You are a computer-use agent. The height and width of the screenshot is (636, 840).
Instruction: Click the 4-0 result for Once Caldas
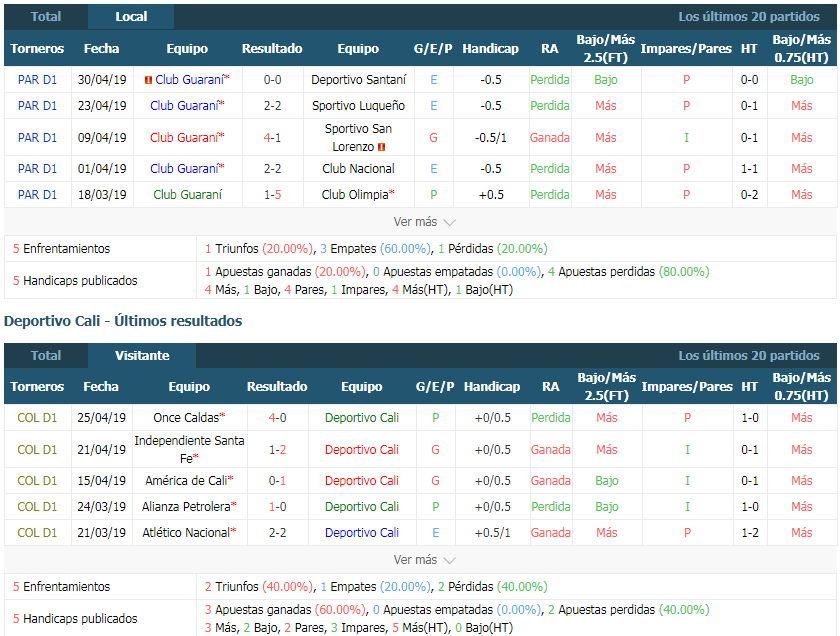(x=277, y=417)
